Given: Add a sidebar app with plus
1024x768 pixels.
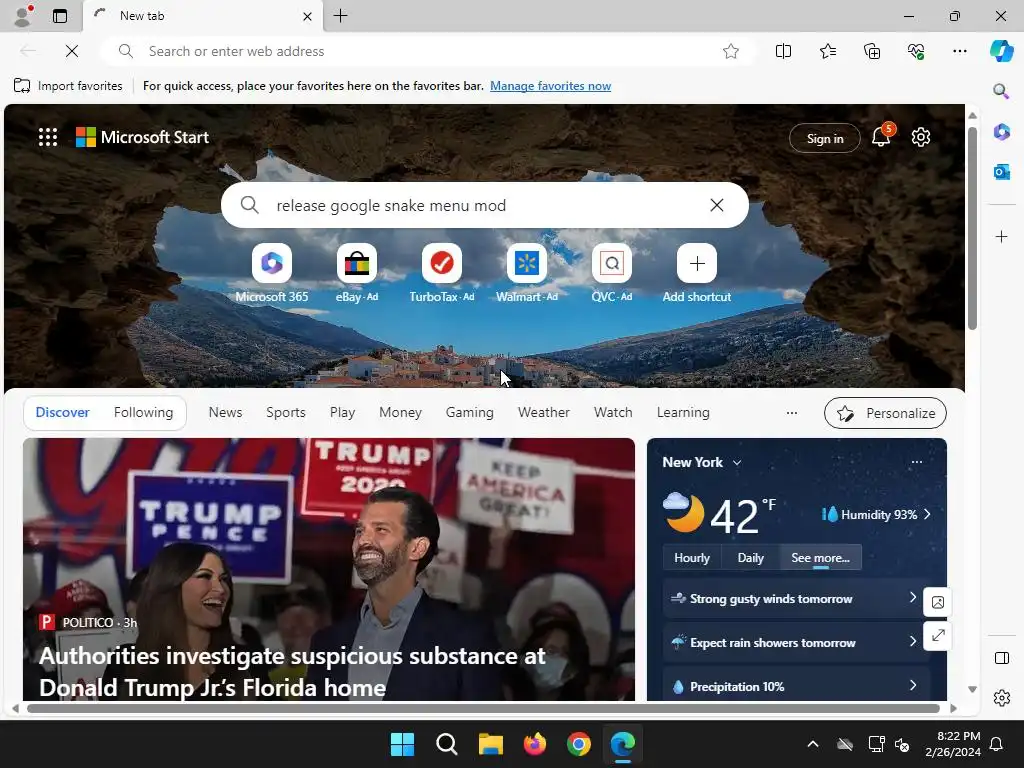Looking at the screenshot, I should pyautogui.click(x=1001, y=236).
